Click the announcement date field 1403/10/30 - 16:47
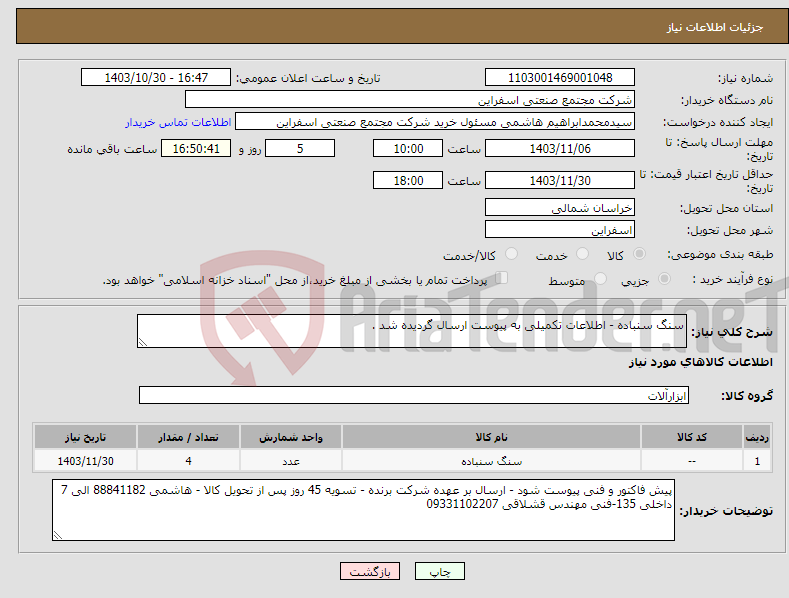Viewport: 789px width, 598px height. point(155,78)
